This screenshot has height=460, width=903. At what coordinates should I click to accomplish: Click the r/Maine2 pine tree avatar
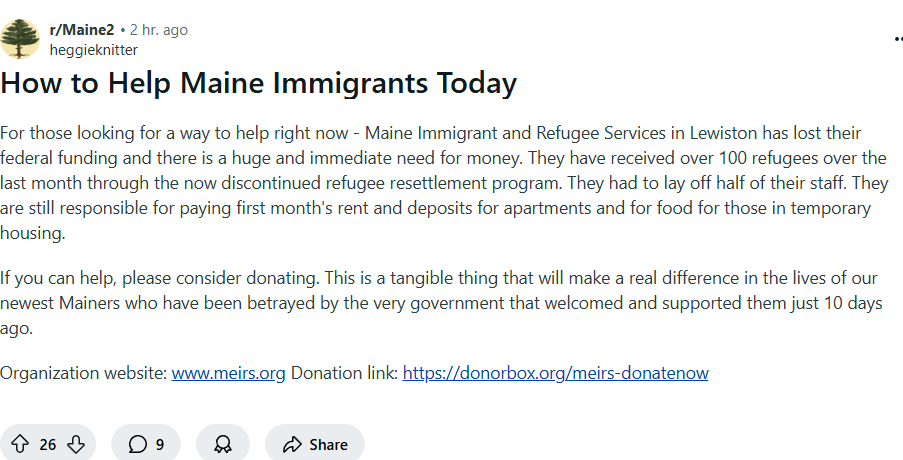tap(20, 39)
